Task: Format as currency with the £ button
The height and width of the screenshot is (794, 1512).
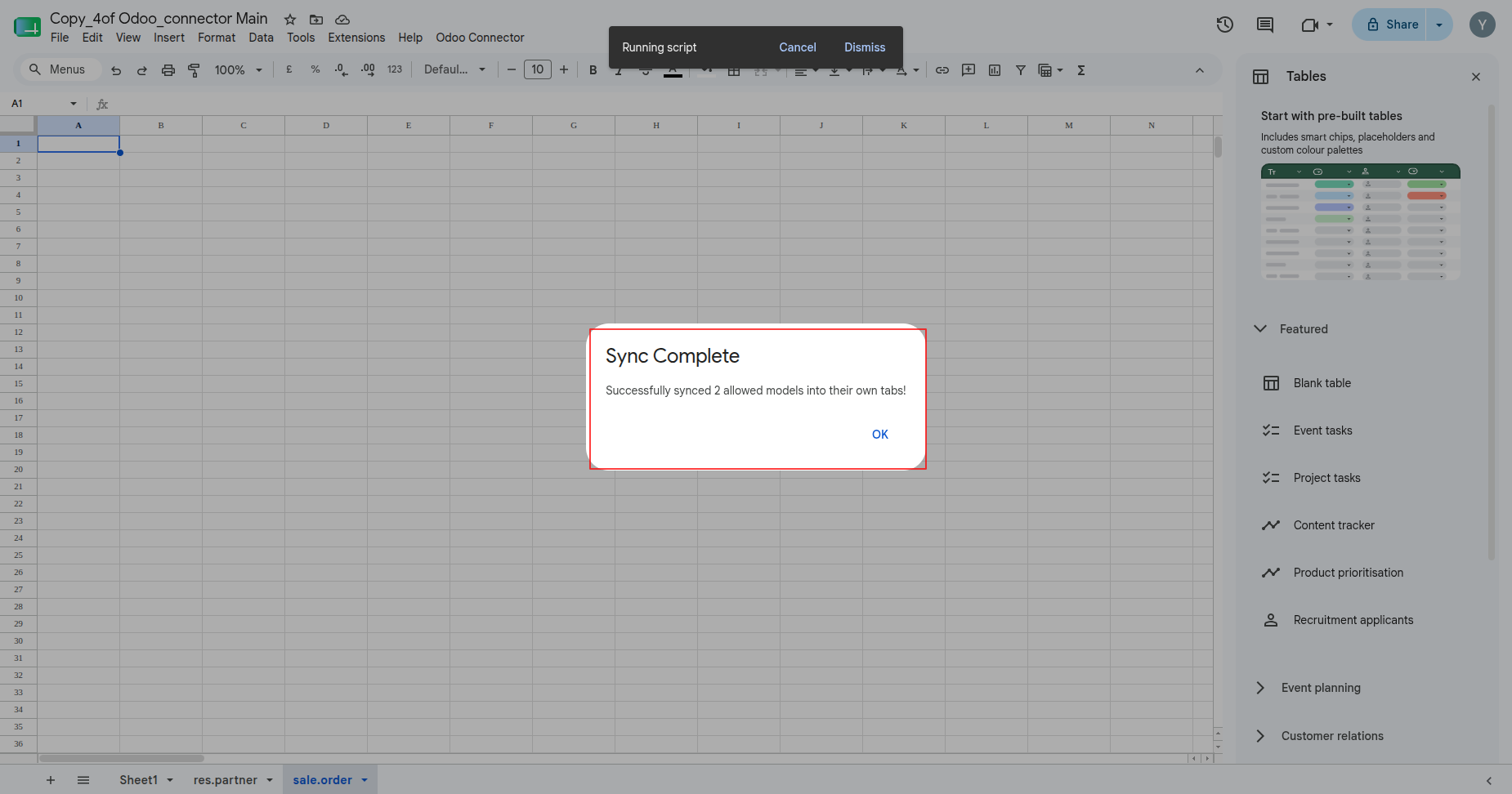Action: pyautogui.click(x=289, y=70)
